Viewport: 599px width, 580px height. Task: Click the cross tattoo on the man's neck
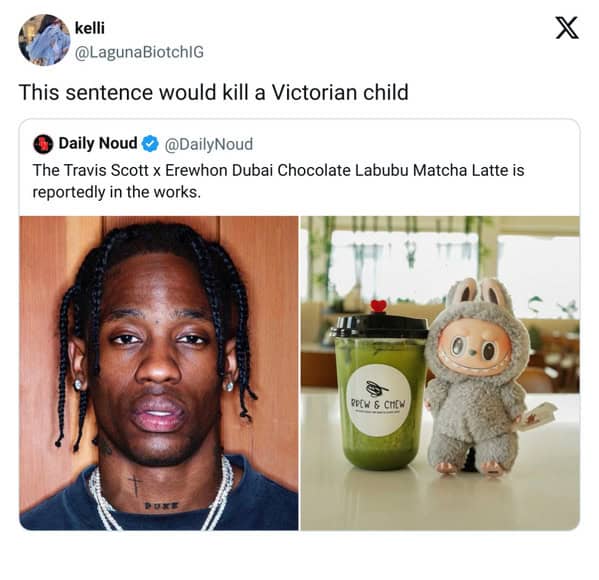tap(134, 486)
